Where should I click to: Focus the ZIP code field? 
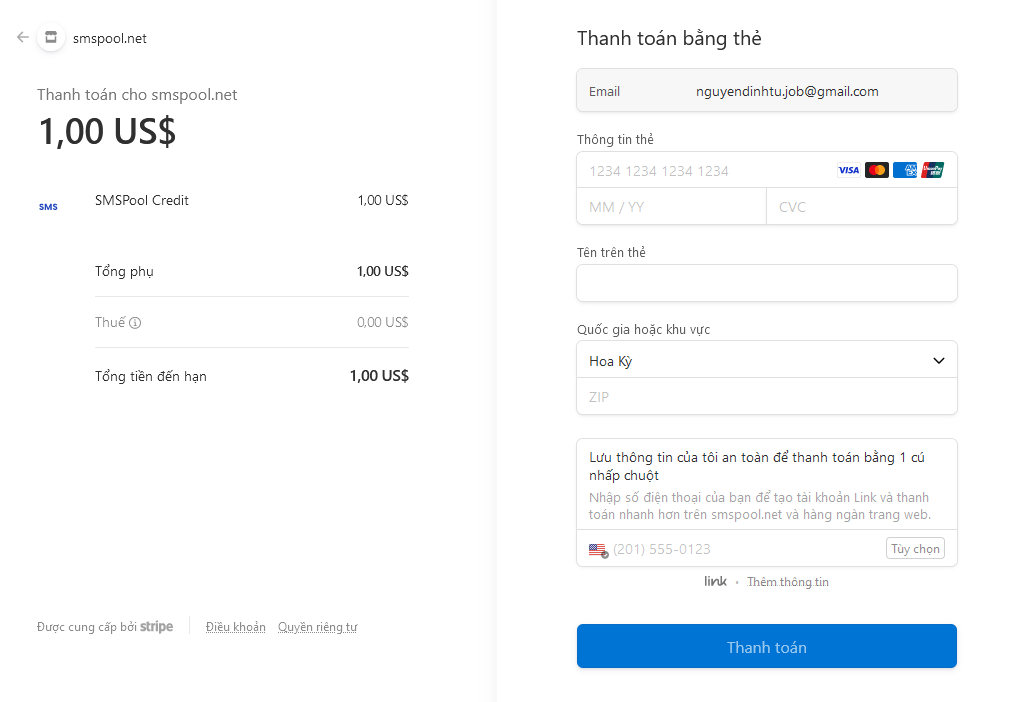[767, 396]
